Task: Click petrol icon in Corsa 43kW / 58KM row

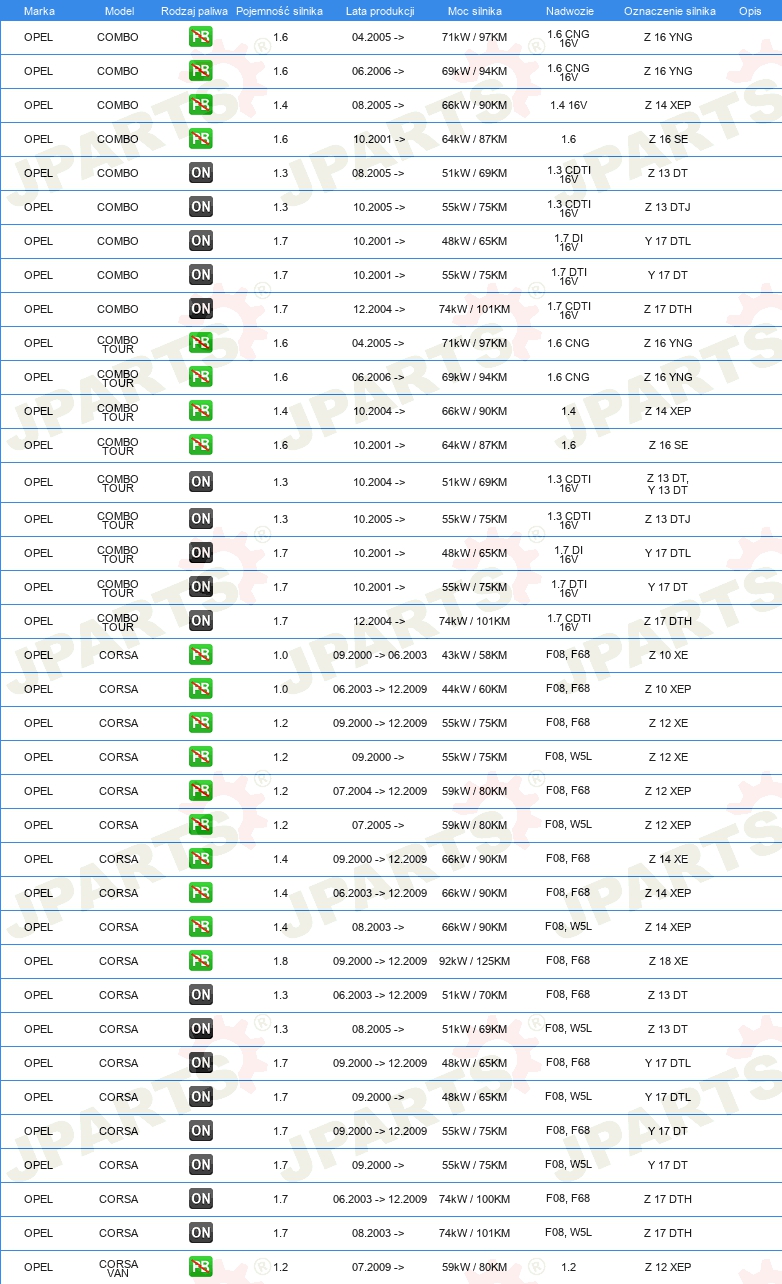Action: click(x=201, y=655)
